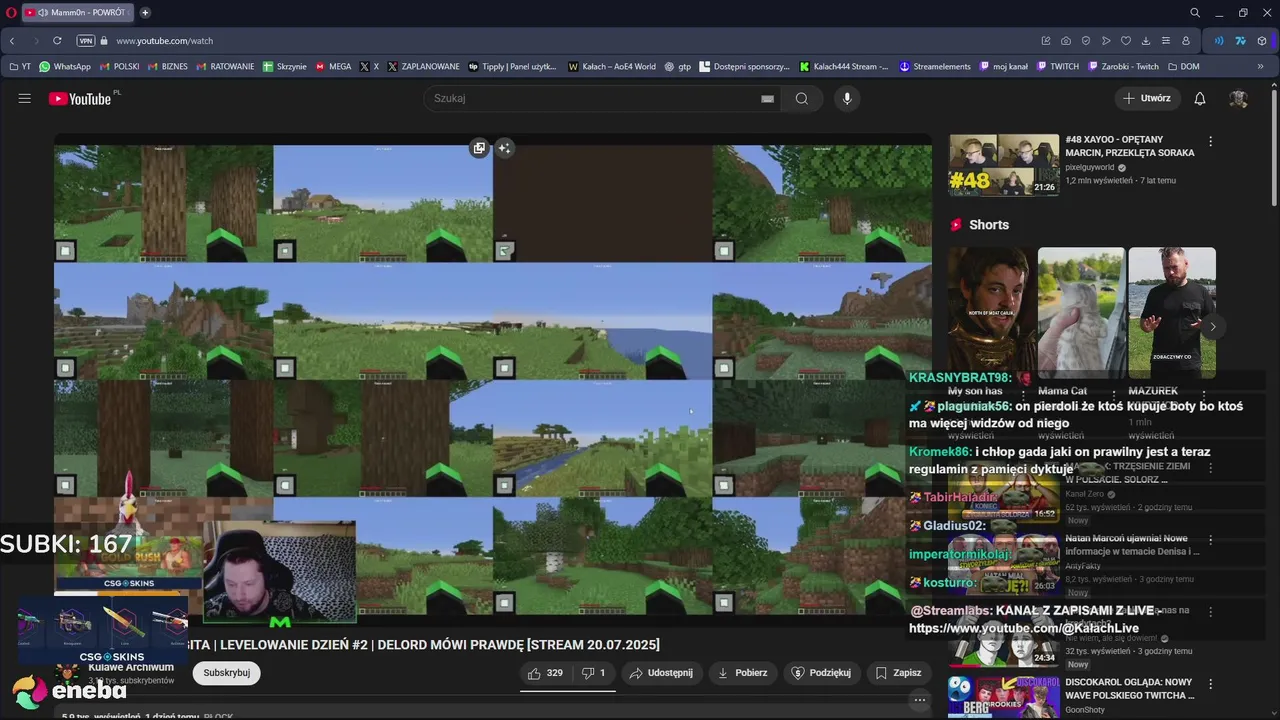Image resolution: width=1280 pixels, height=720 pixels.
Task: Dislike the video with thumbs down
Action: (x=593, y=673)
